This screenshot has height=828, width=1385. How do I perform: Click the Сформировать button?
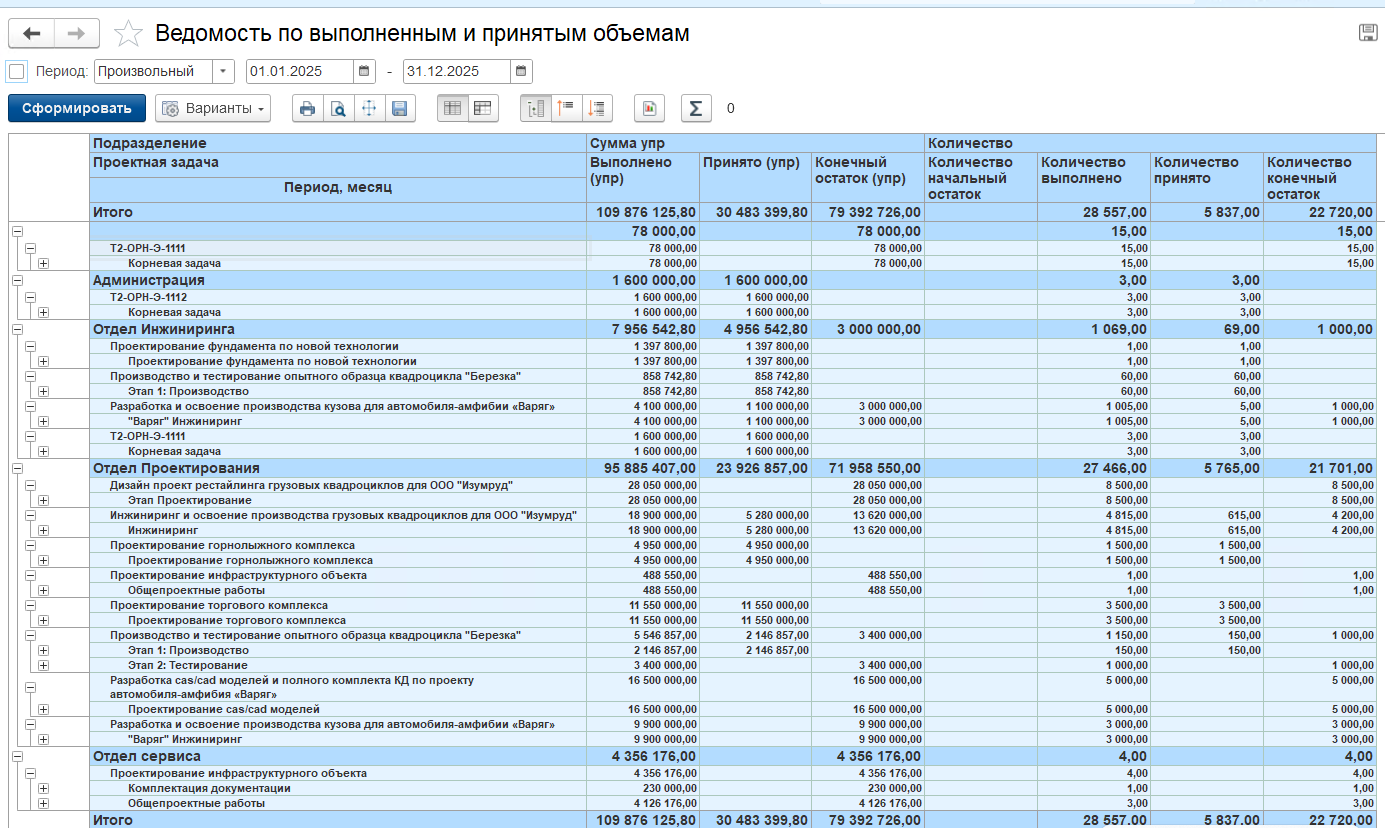pos(77,108)
